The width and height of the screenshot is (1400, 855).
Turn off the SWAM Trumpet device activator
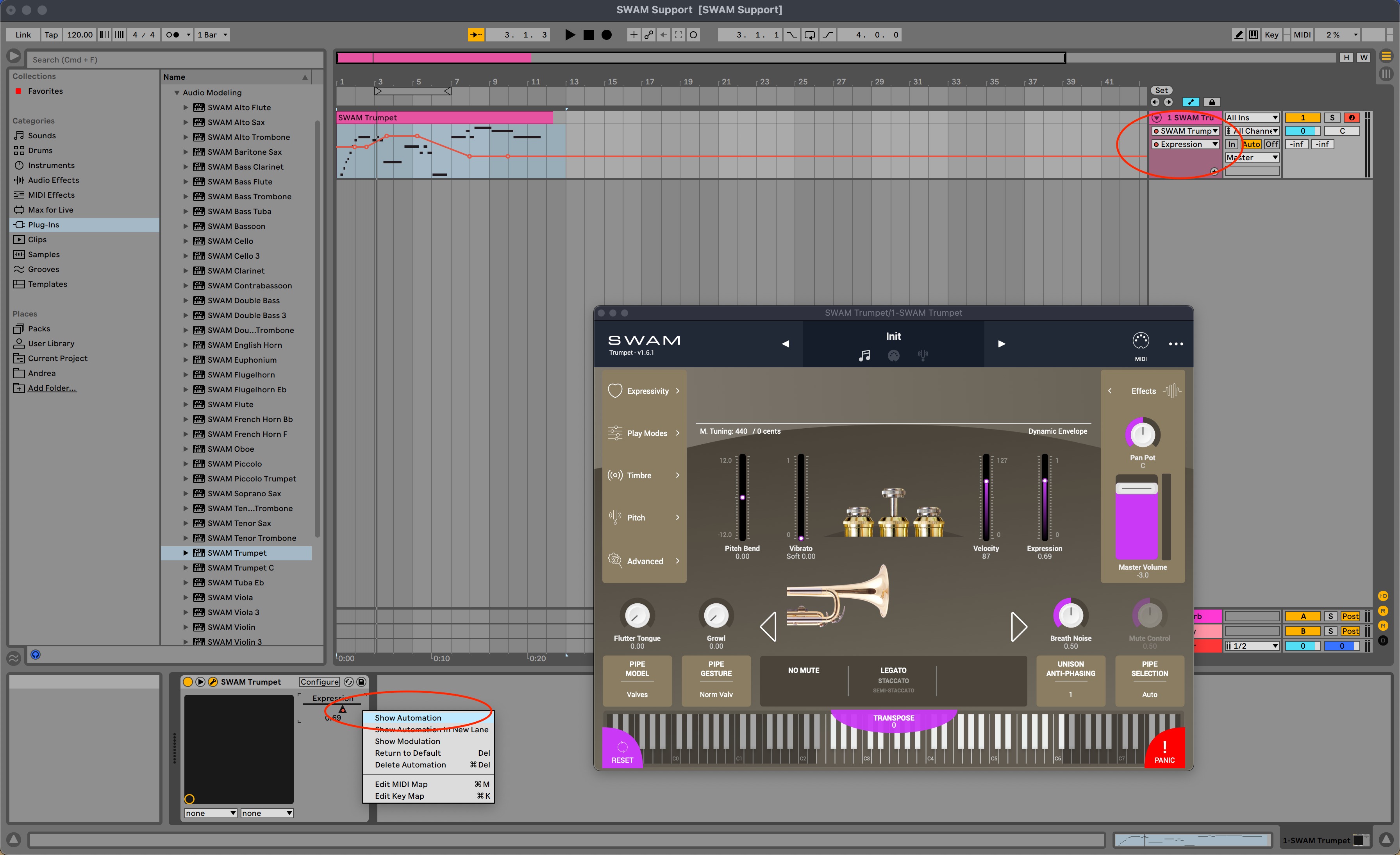(187, 681)
